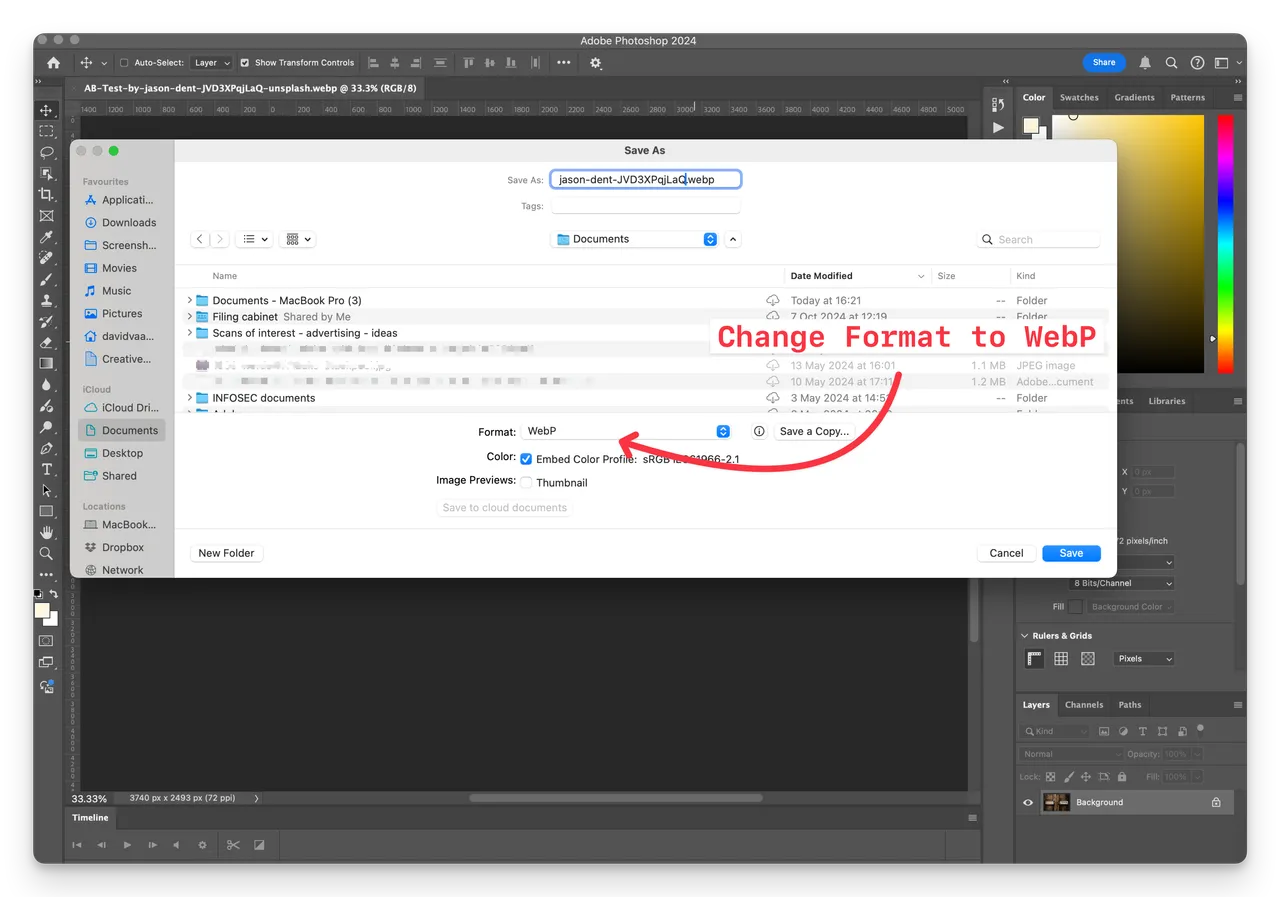This screenshot has width=1280, height=897.
Task: Hide the Background layer with eye icon
Action: coord(1028,802)
